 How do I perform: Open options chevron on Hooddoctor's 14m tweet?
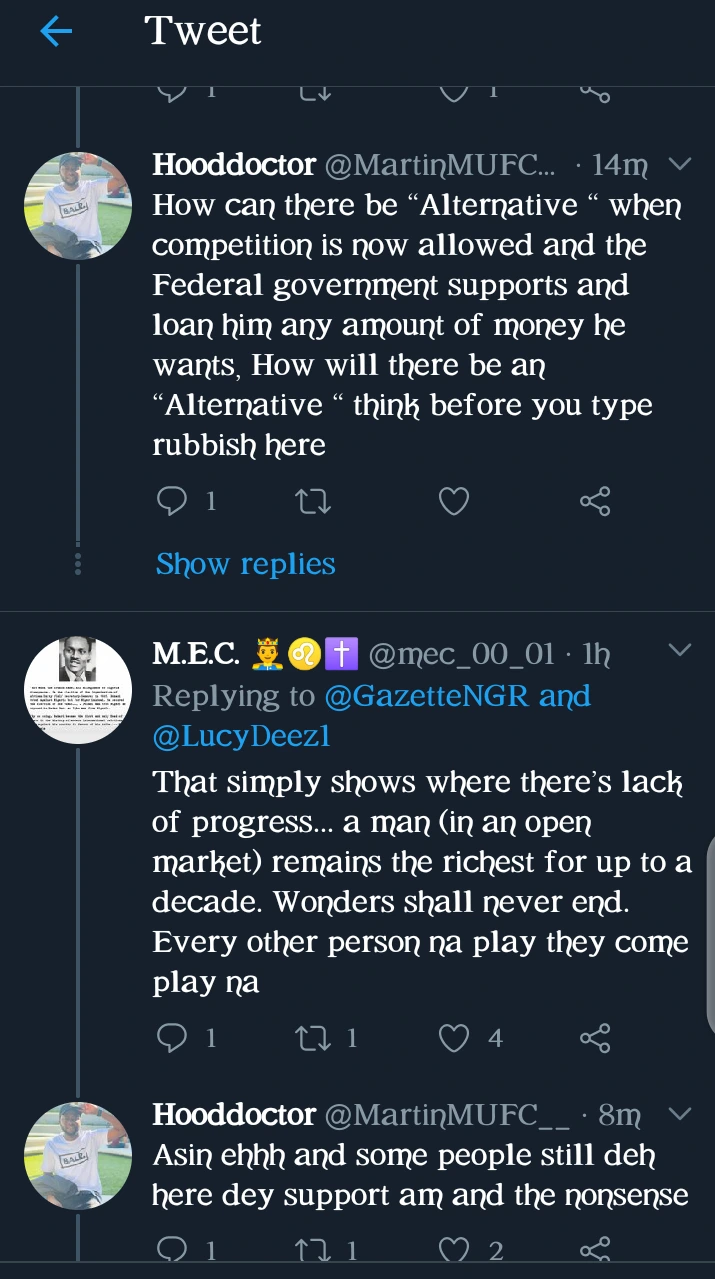pyautogui.click(x=679, y=164)
